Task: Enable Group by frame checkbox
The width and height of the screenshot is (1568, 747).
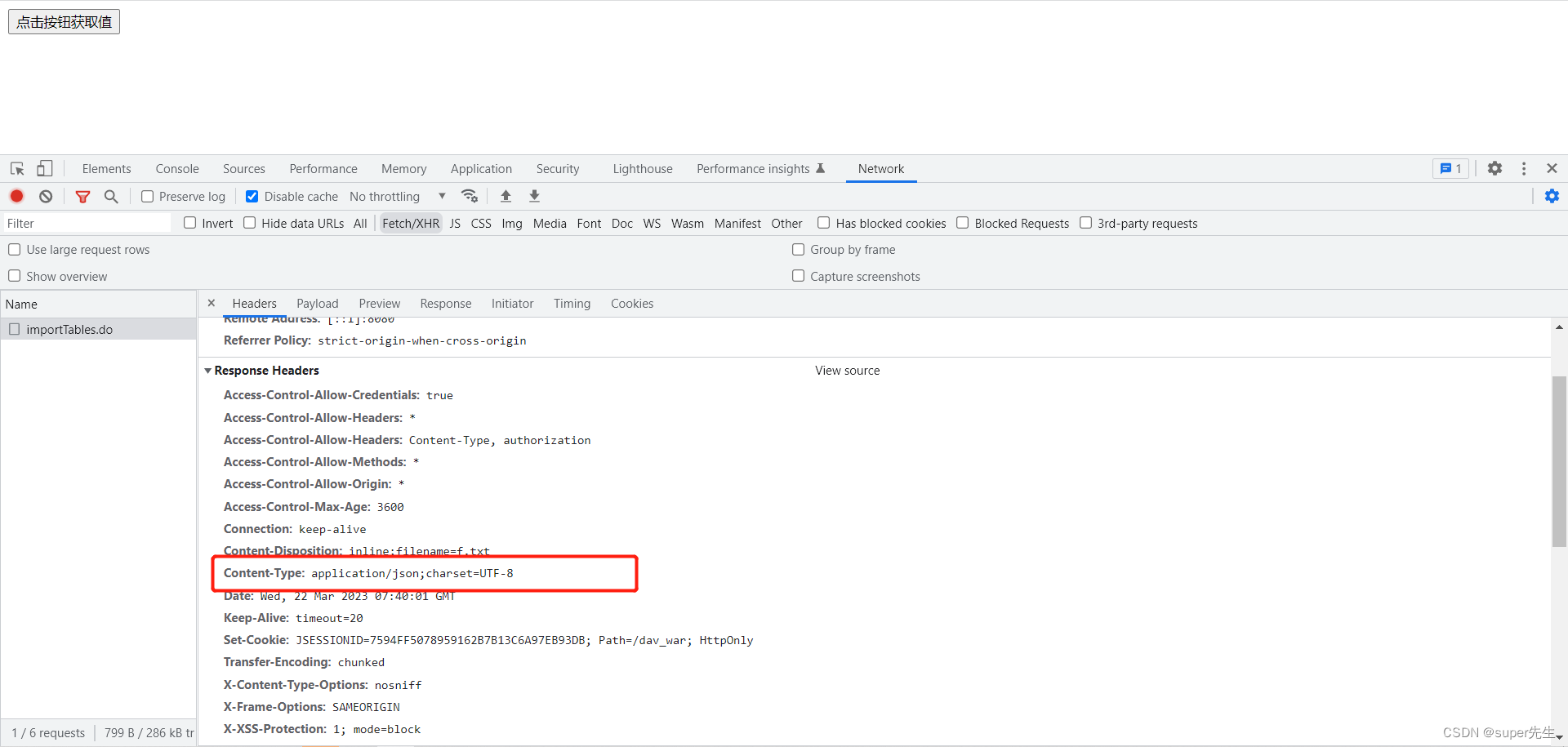Action: [799, 250]
